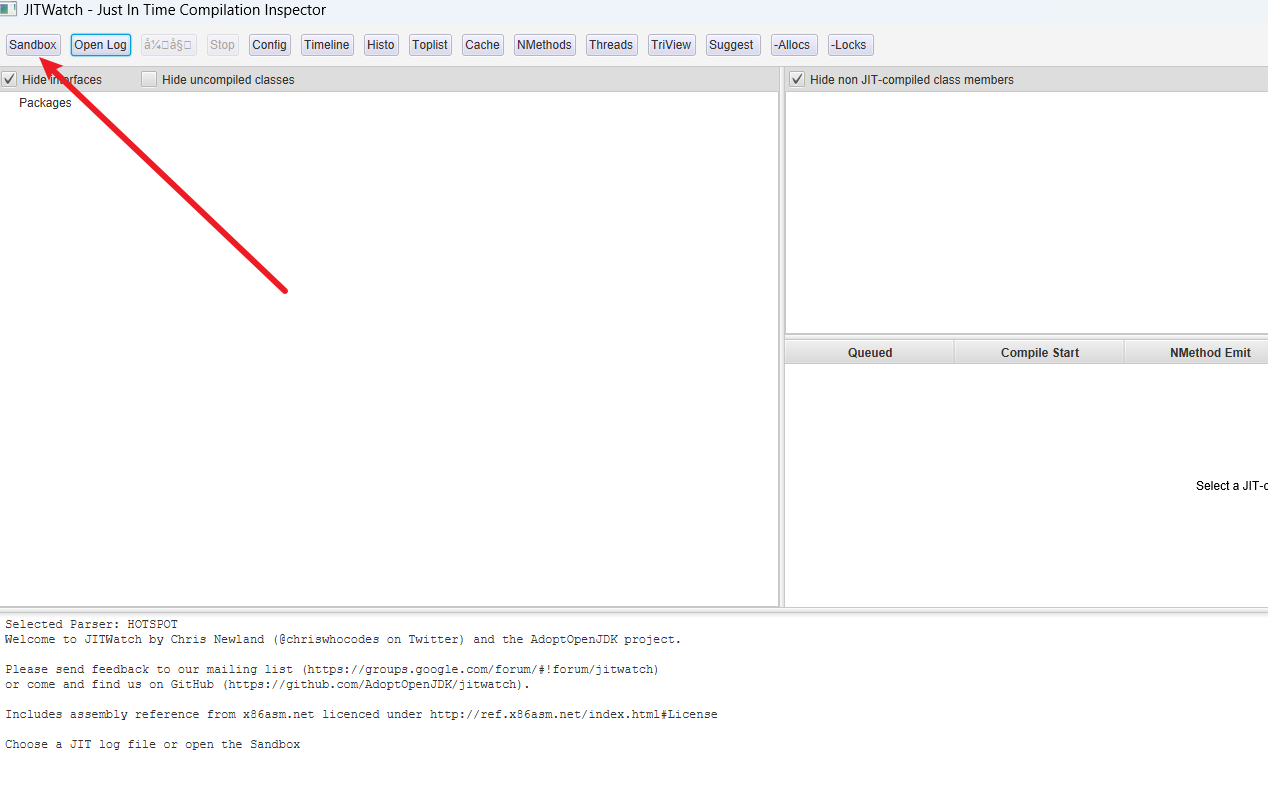Sort by Queued column header
Image resolution: width=1268 pixels, height=790 pixels.
click(x=870, y=353)
